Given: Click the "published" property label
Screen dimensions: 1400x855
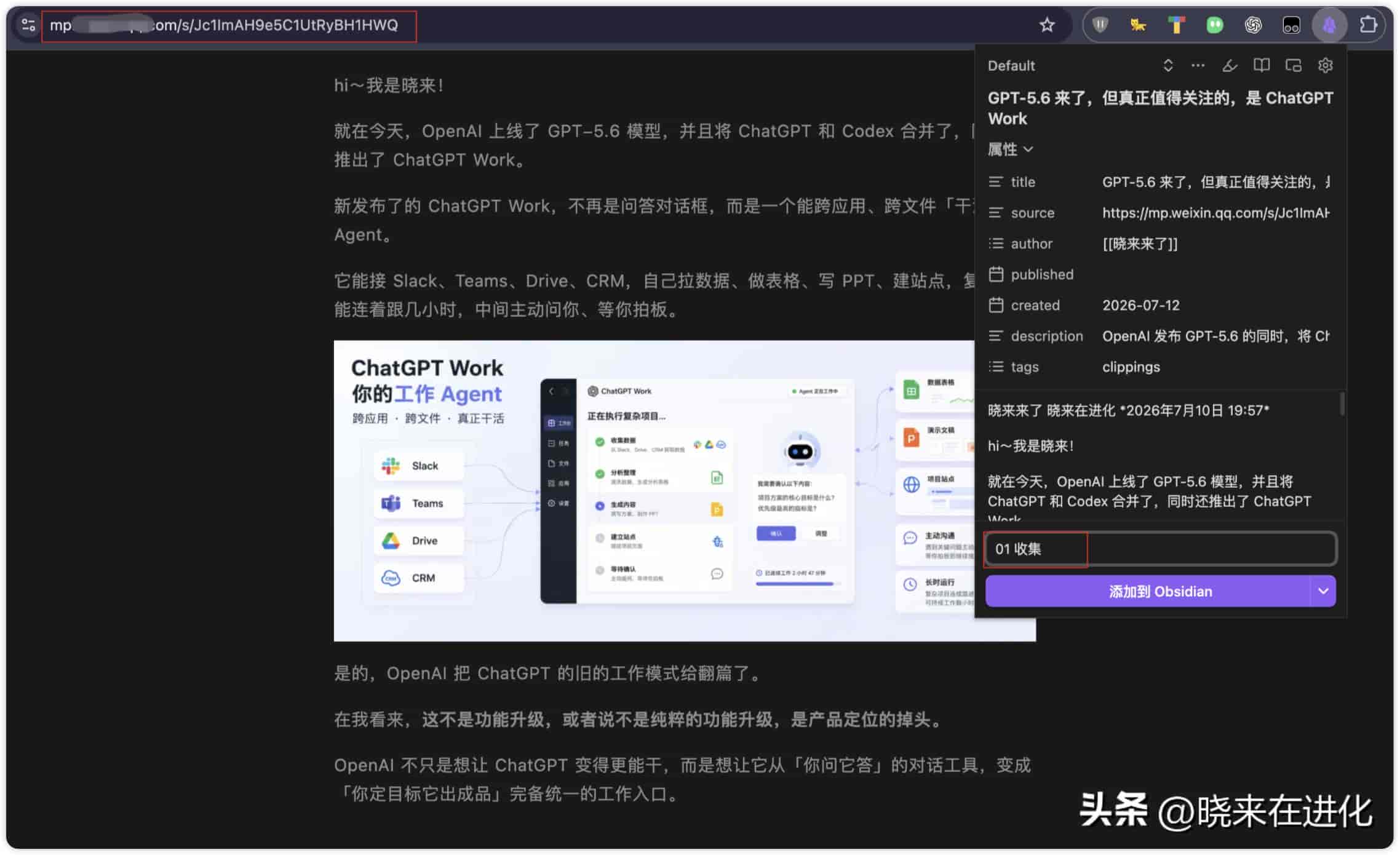Looking at the screenshot, I should (x=1042, y=274).
